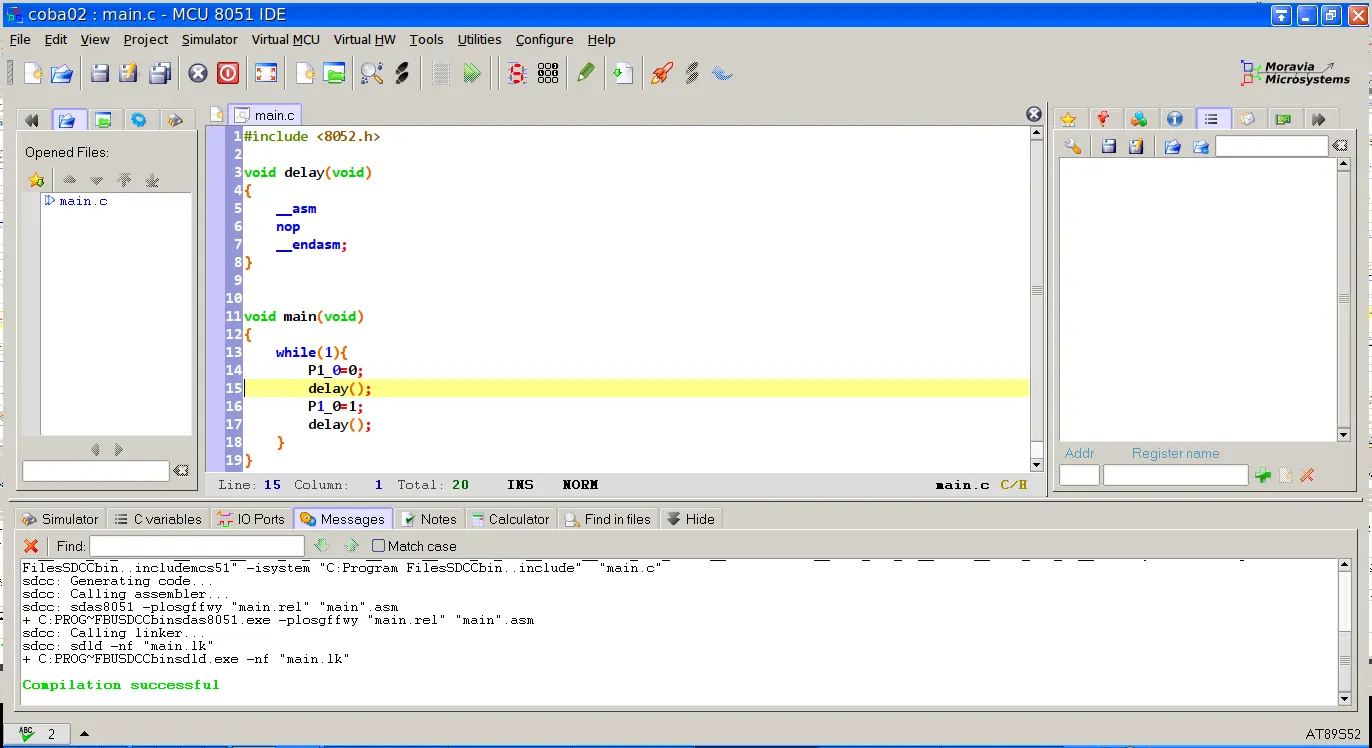Click the floppy save icon in register panel
This screenshot has width=1372, height=748.
coord(1108,147)
